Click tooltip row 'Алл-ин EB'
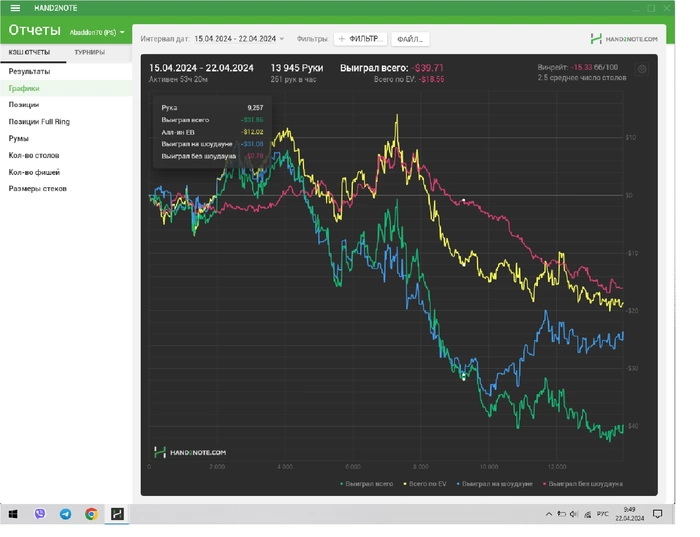Screen dimensions: 700x537 212,132
